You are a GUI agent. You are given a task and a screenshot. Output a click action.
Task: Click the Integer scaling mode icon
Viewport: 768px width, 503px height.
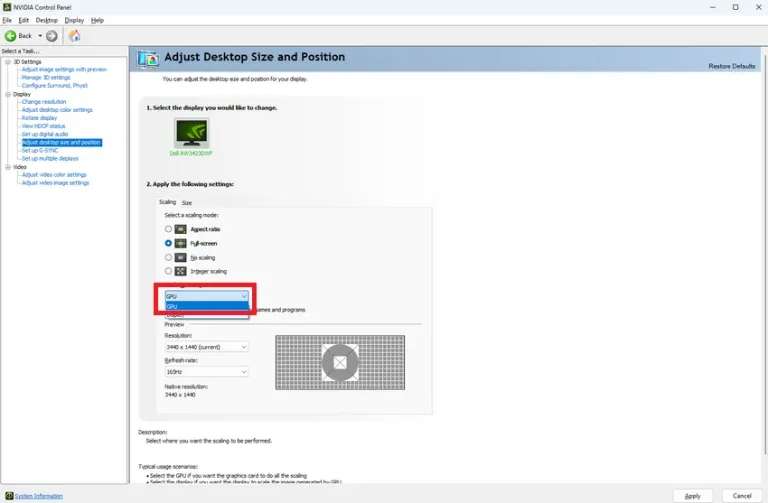180,271
